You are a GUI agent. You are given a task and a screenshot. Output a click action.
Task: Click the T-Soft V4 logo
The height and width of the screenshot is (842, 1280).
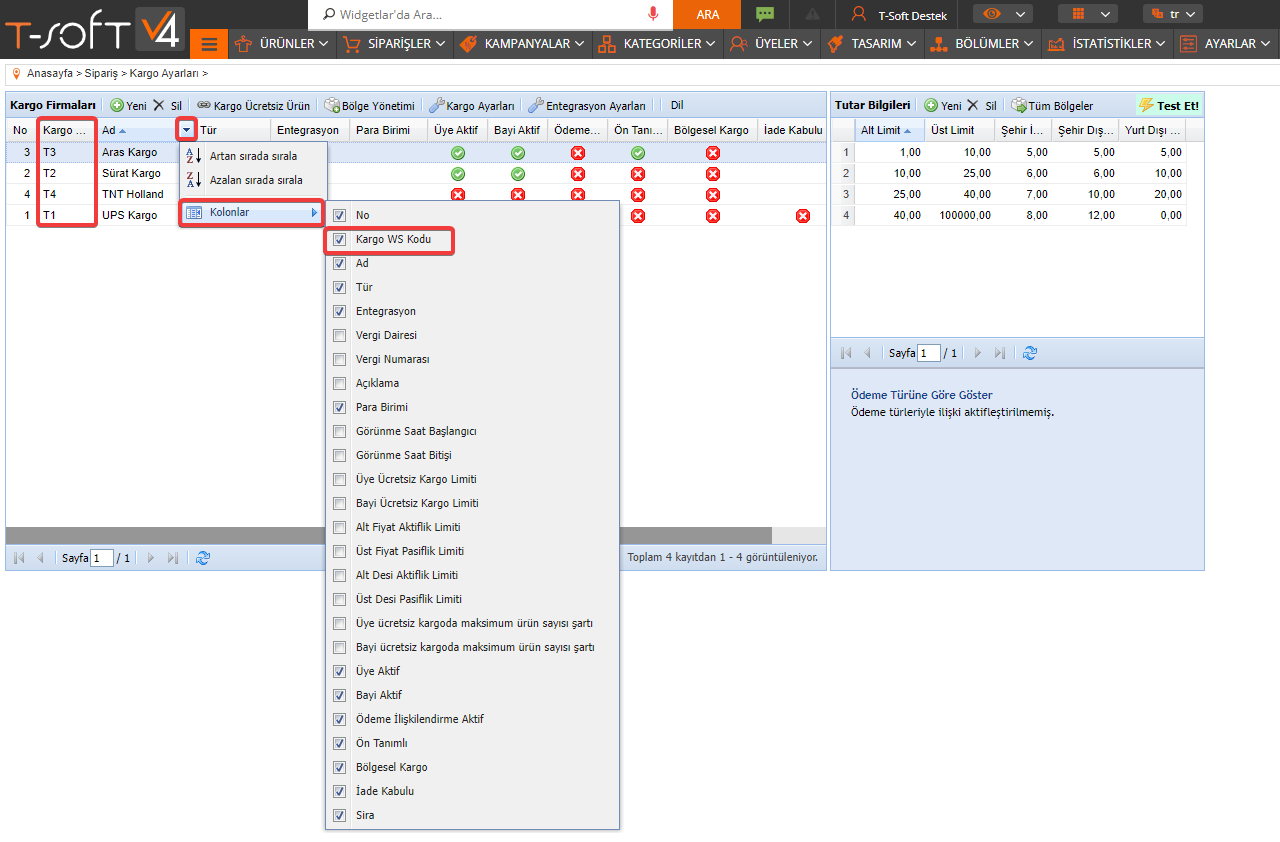[x=93, y=30]
